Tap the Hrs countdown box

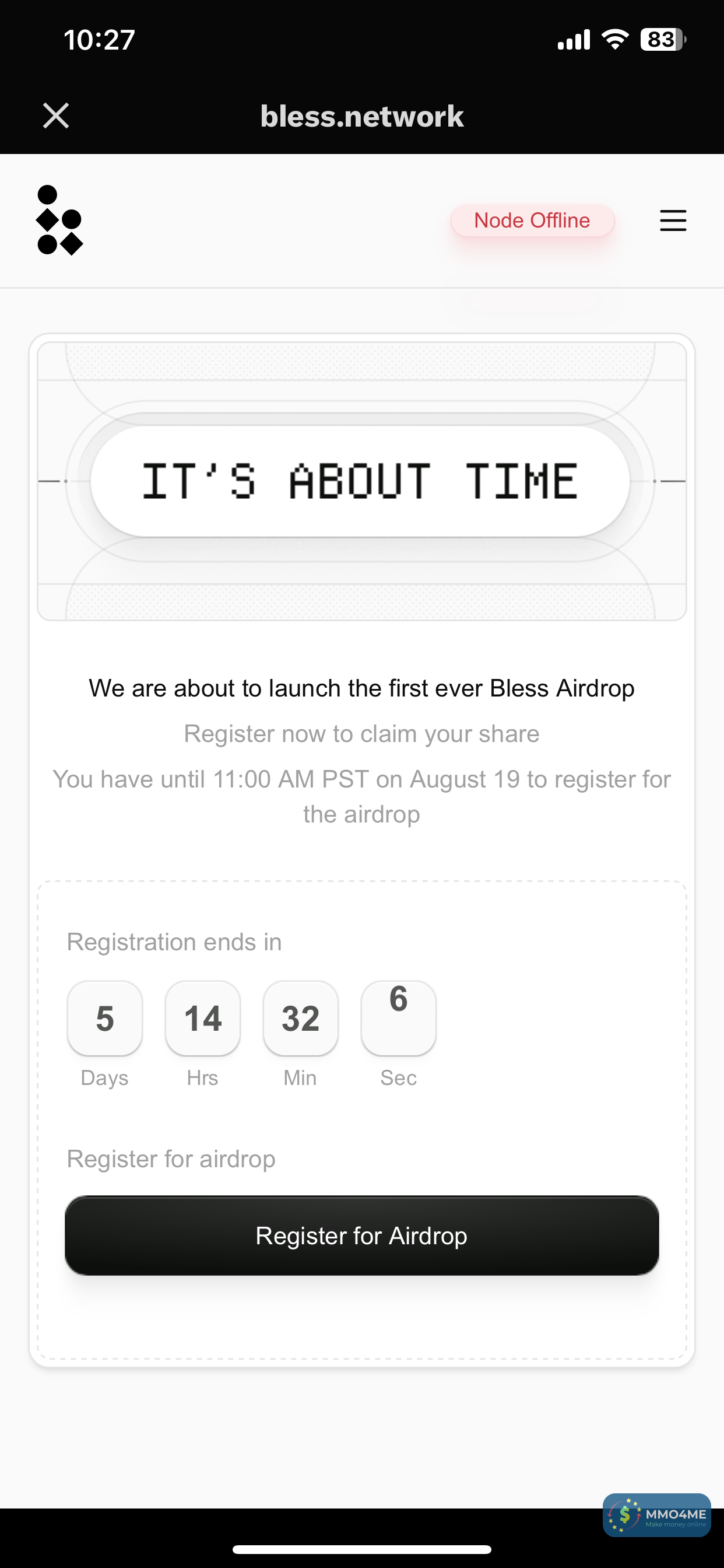tap(203, 1019)
